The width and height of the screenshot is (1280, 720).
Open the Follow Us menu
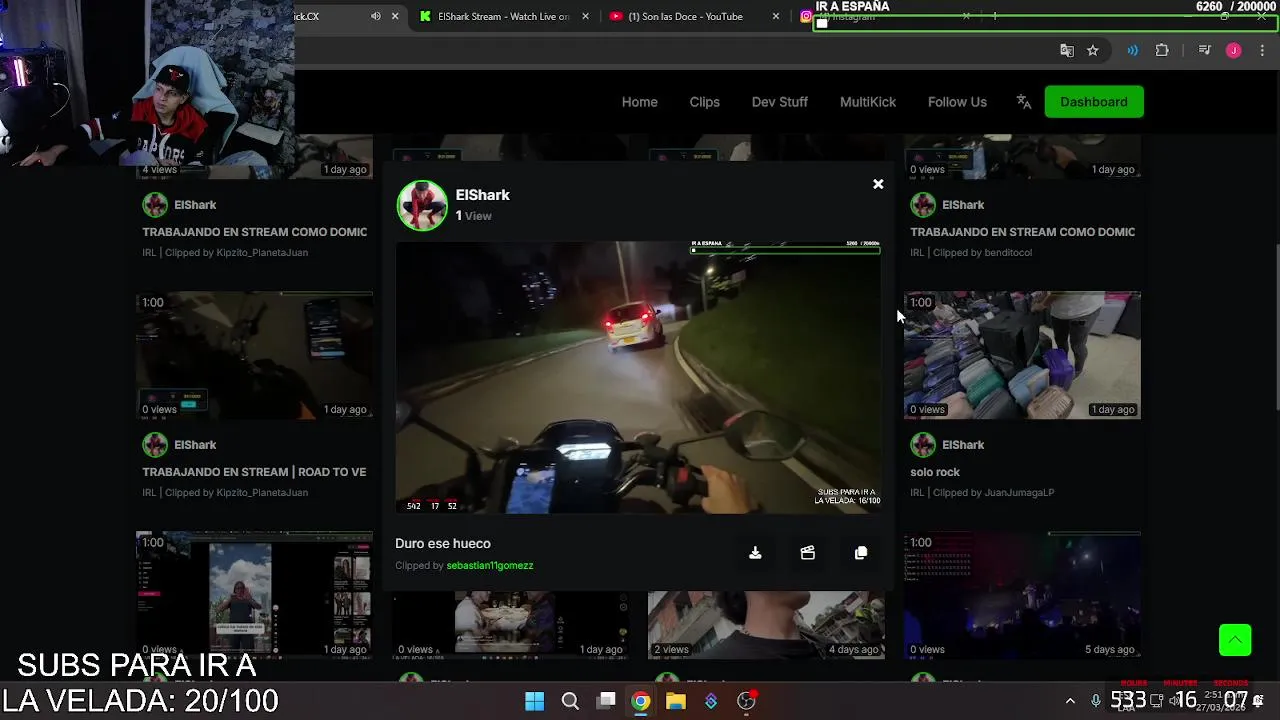(x=957, y=102)
